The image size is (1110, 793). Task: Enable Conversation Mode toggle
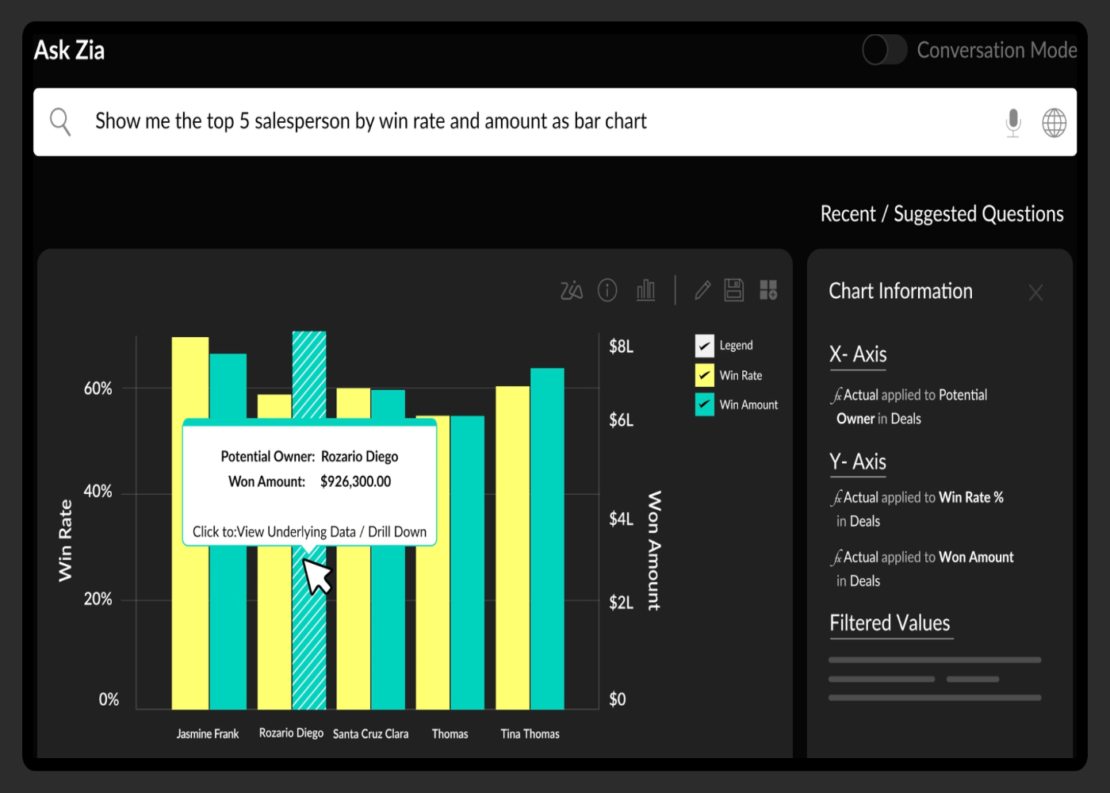883,49
